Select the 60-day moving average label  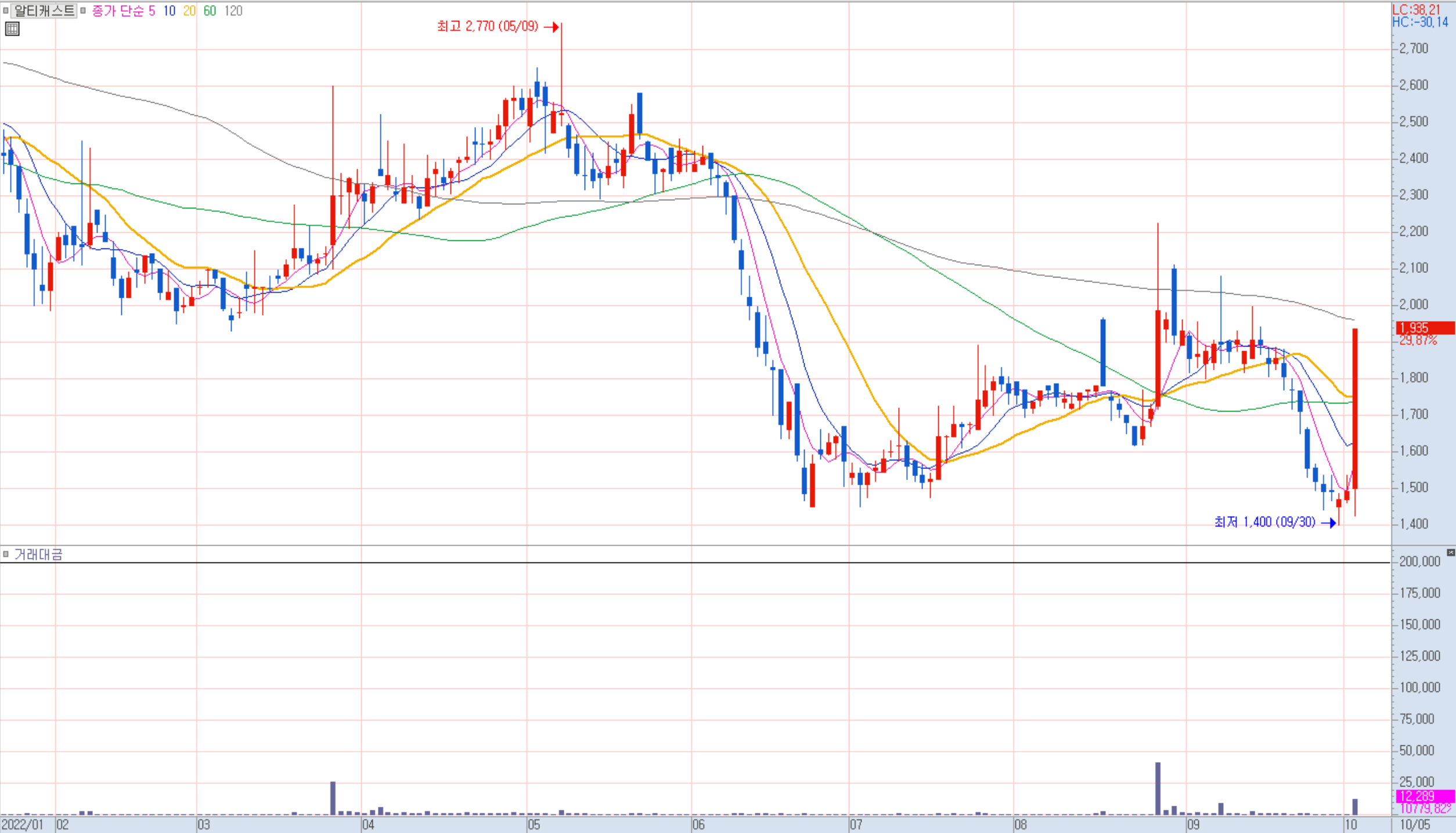pyautogui.click(x=210, y=10)
